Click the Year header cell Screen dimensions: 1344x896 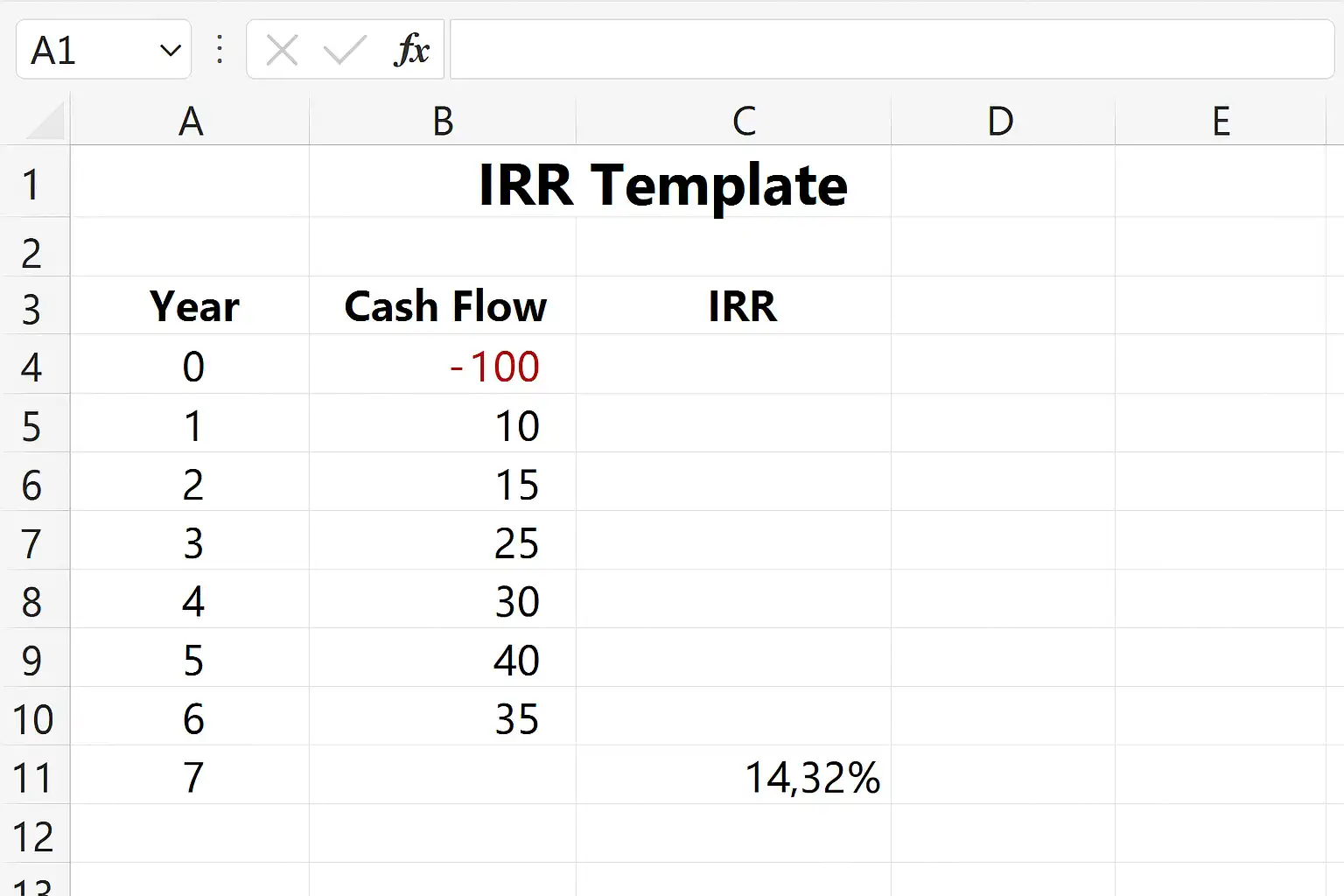[x=190, y=306]
